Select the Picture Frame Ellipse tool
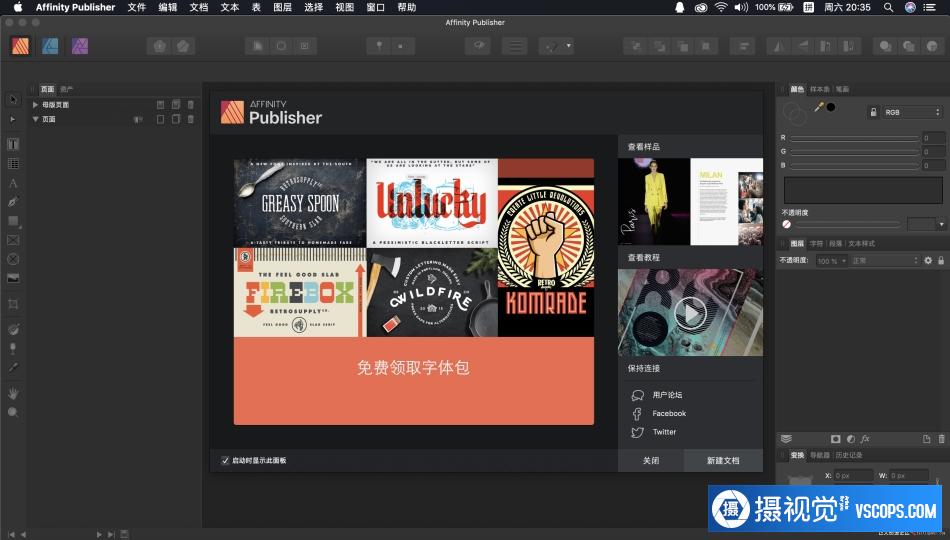Screen dimensions: 950x540 (13, 259)
